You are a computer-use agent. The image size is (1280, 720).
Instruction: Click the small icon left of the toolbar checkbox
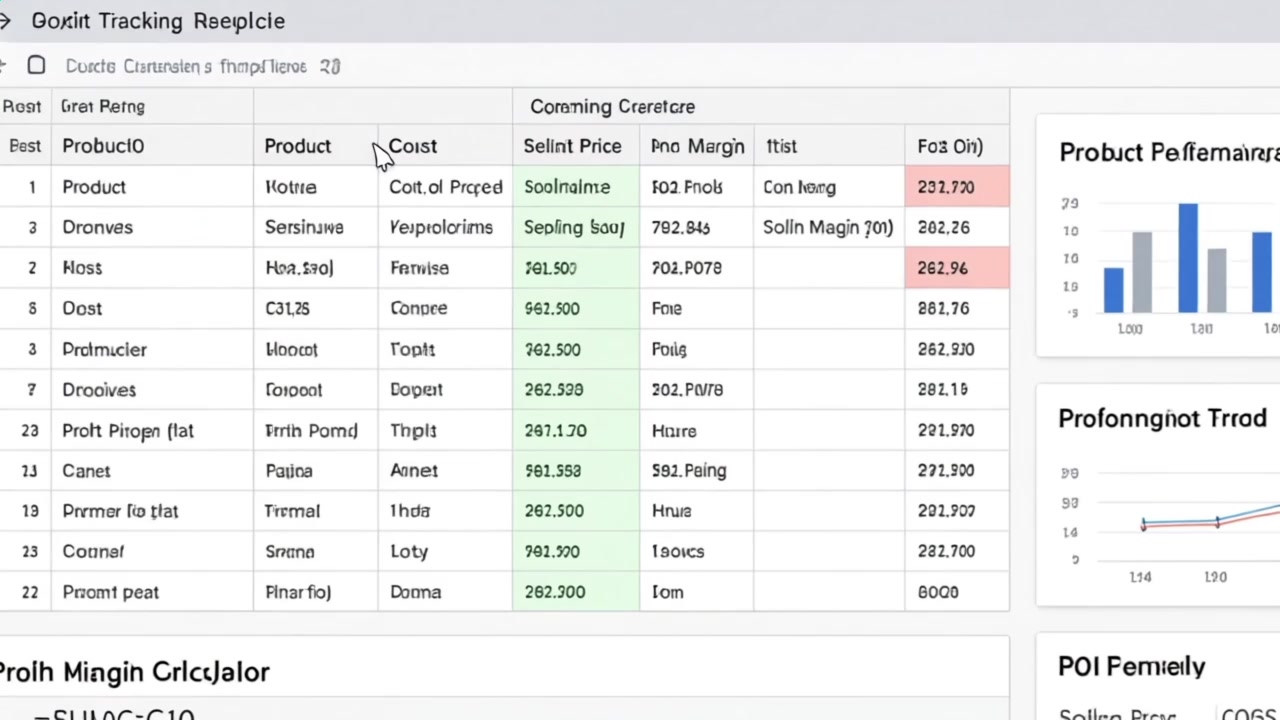4,66
